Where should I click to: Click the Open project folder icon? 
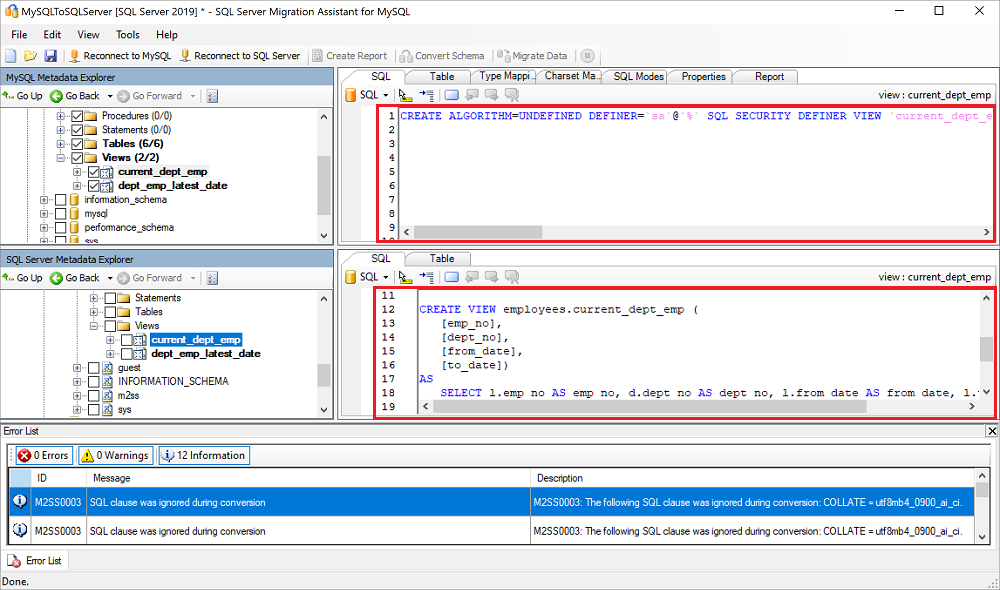point(30,56)
